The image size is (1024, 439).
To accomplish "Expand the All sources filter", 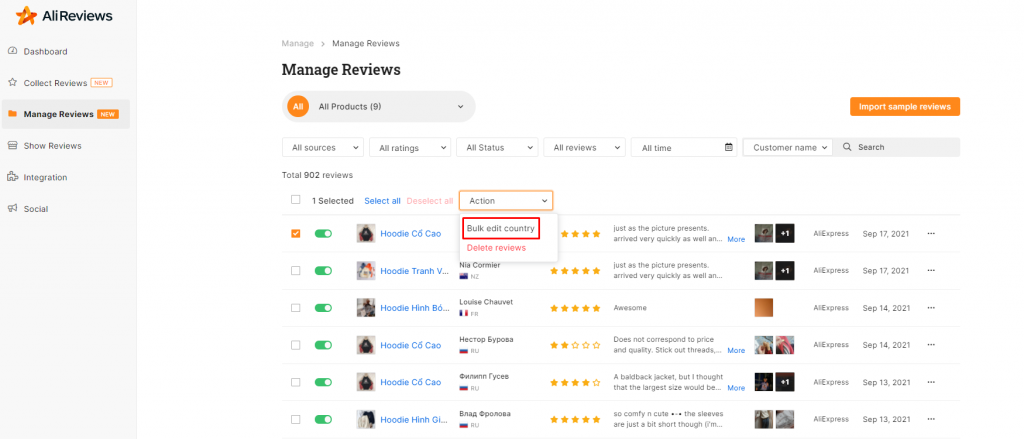I will [x=323, y=148].
